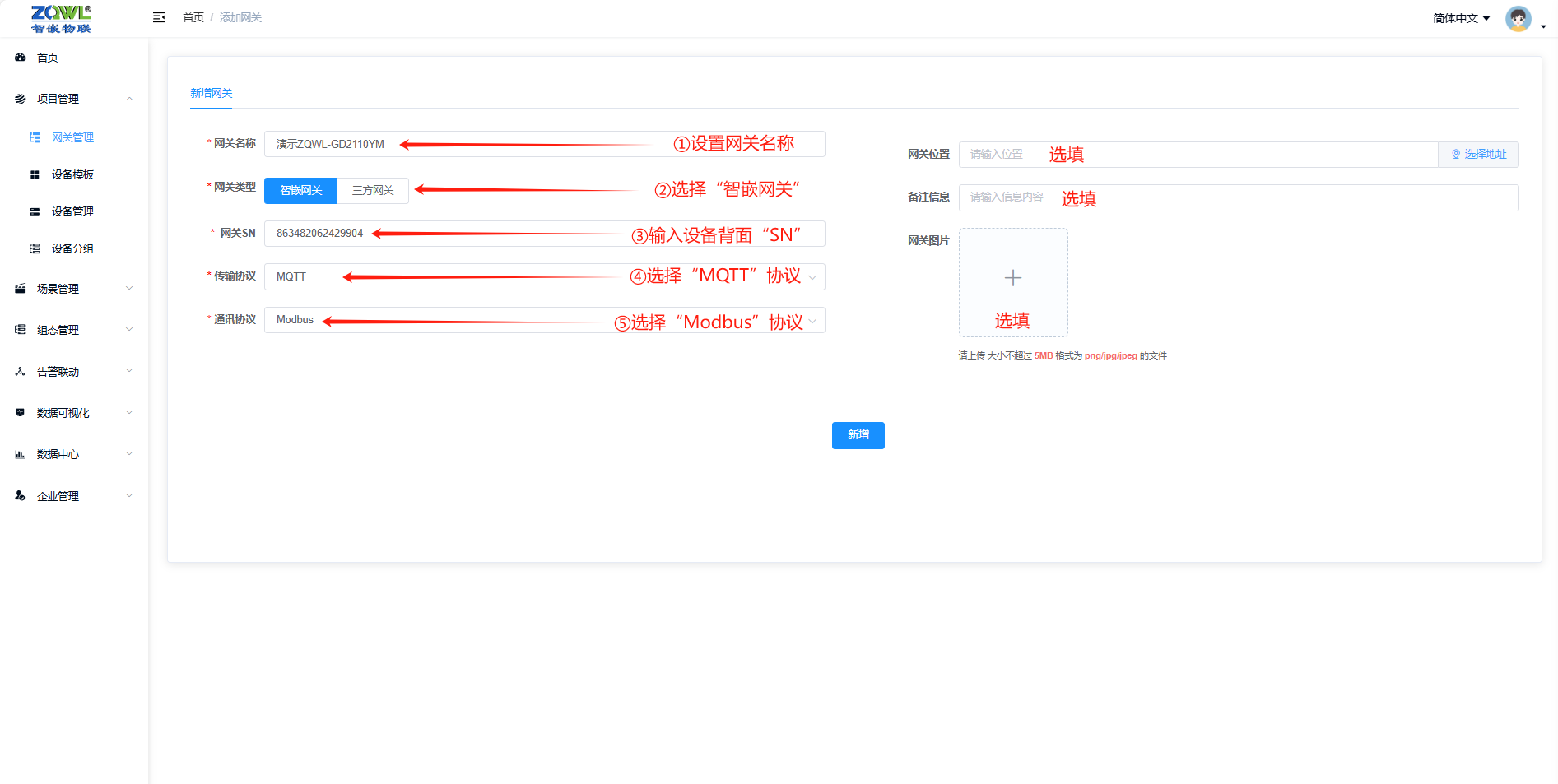This screenshot has height=784, width=1558.
Task: Expand the 数据可视化 menu chevron
Action: click(x=129, y=413)
